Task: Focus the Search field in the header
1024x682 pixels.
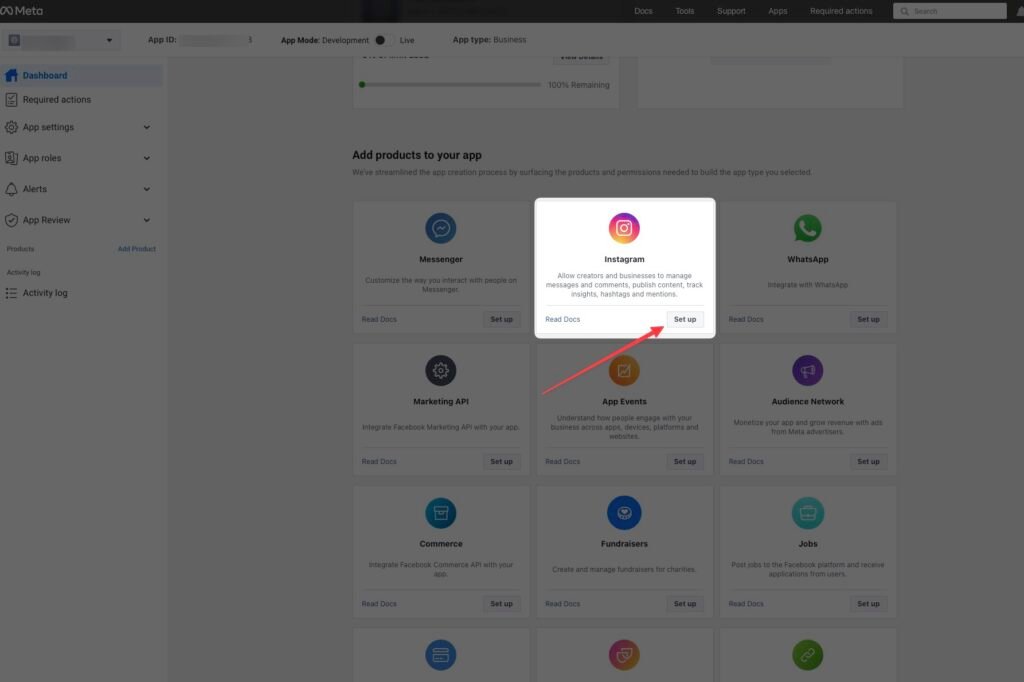Action: (950, 11)
